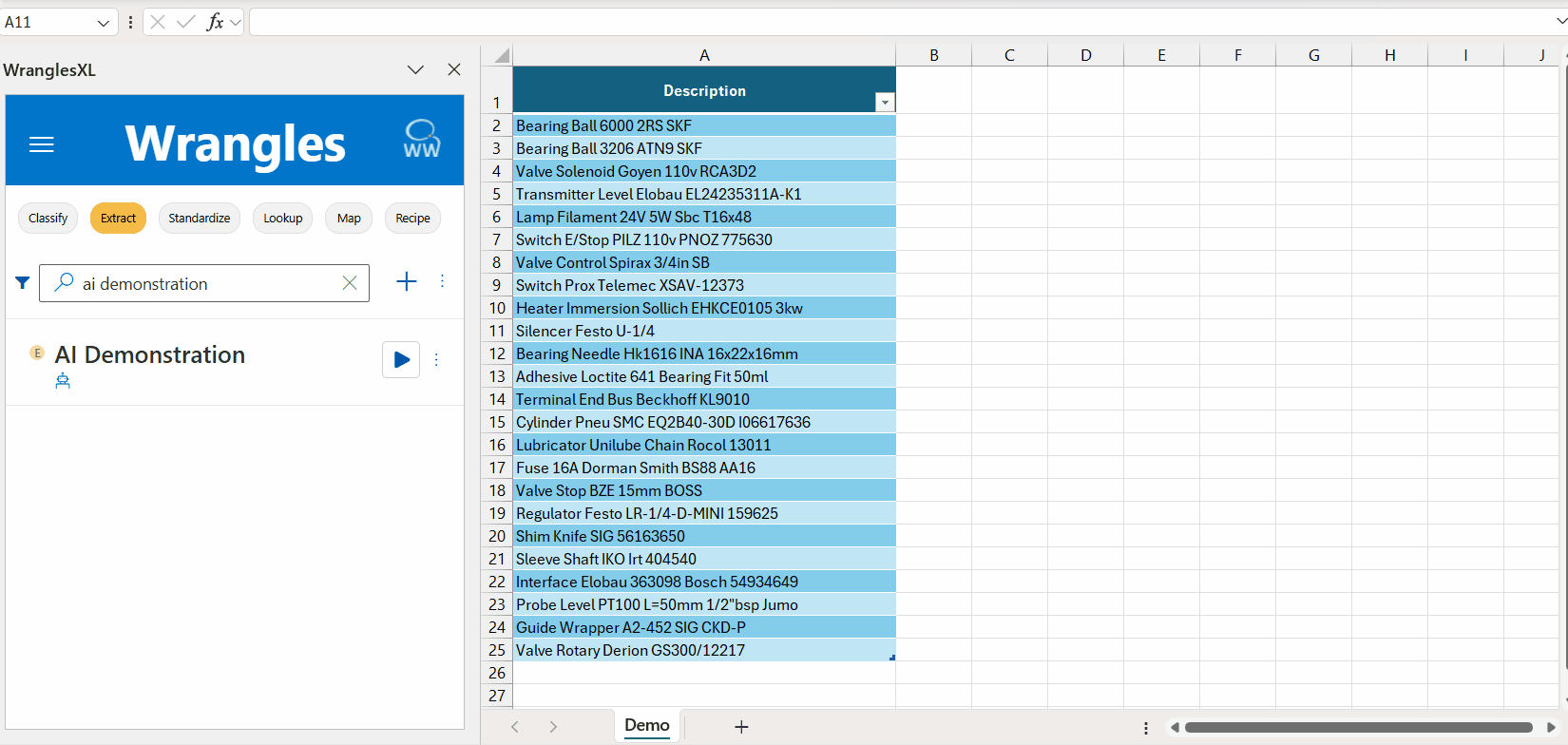Click the plus icon beside search box
Screen dimensions: 1568x745
(x=406, y=281)
